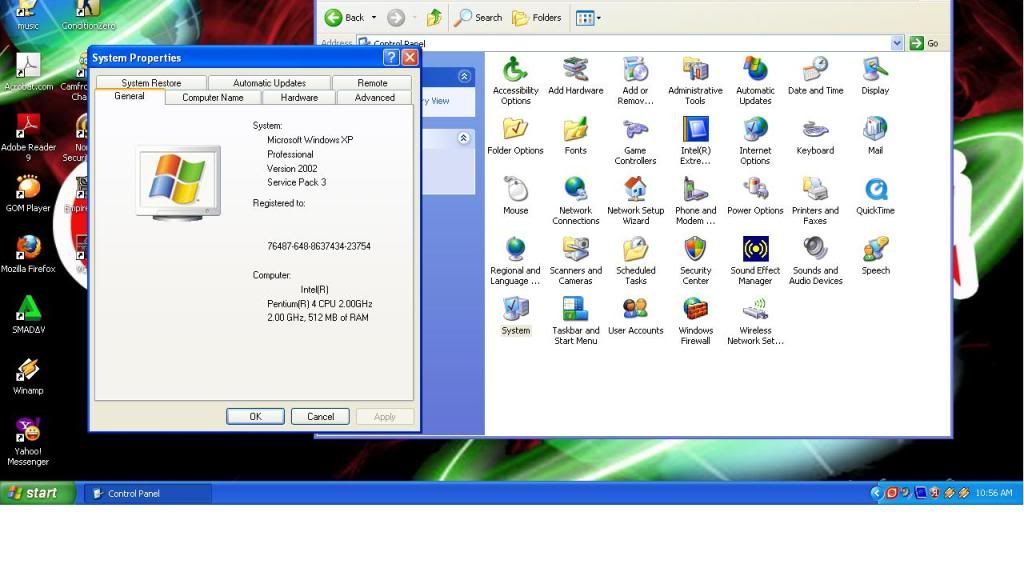Open the Back history dropdown arrow

pyautogui.click(x=374, y=18)
